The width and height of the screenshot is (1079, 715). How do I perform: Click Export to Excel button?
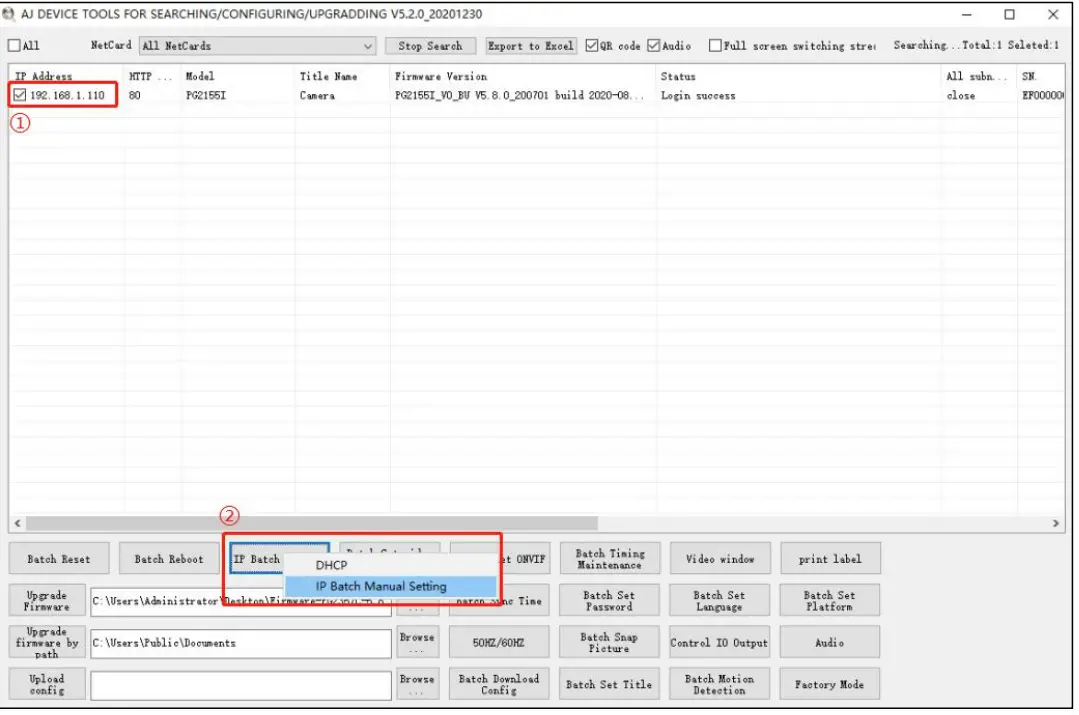click(531, 46)
